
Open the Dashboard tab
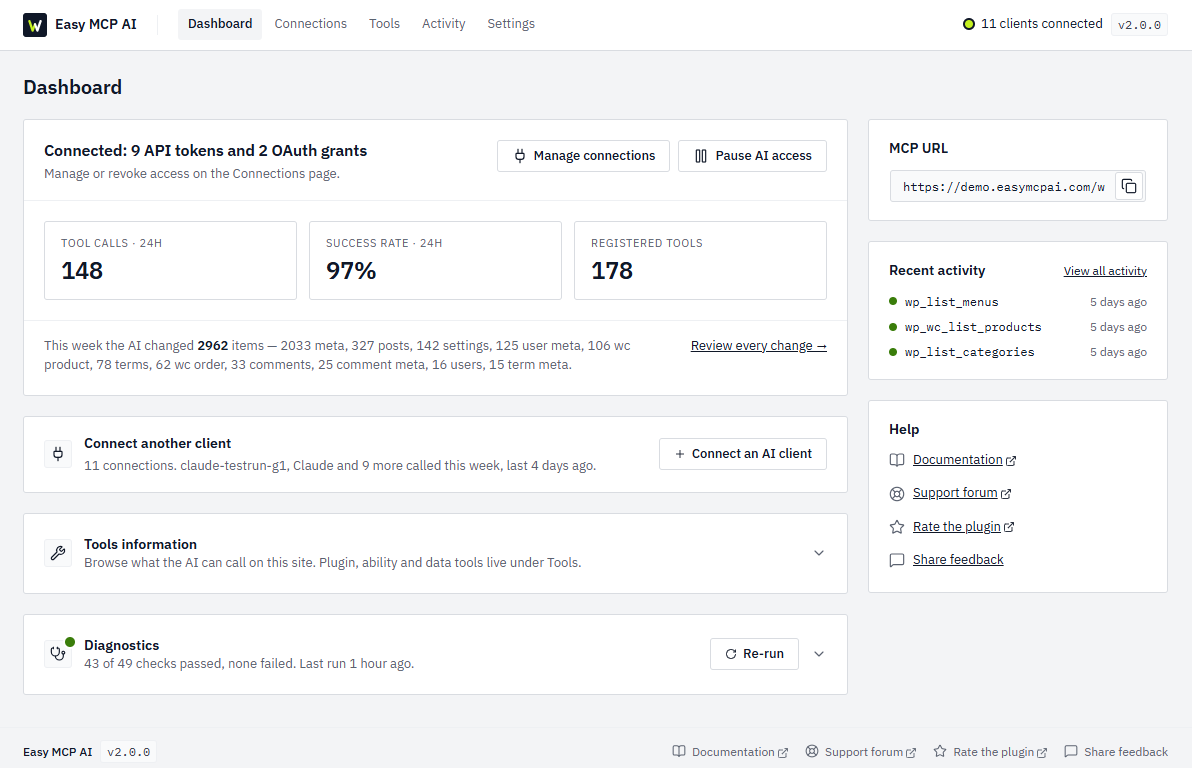(x=220, y=24)
